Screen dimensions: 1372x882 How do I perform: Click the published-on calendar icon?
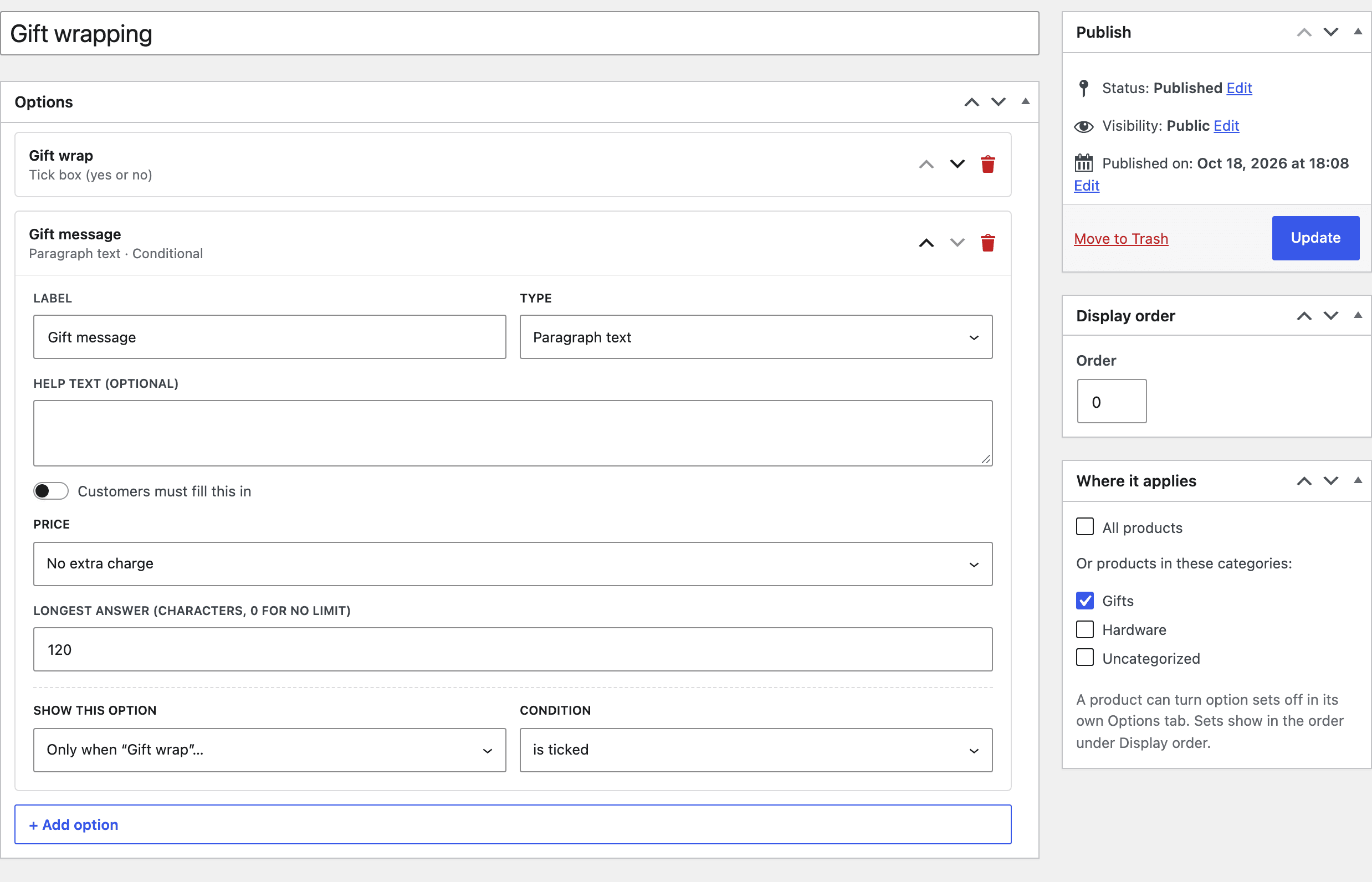[1083, 163]
